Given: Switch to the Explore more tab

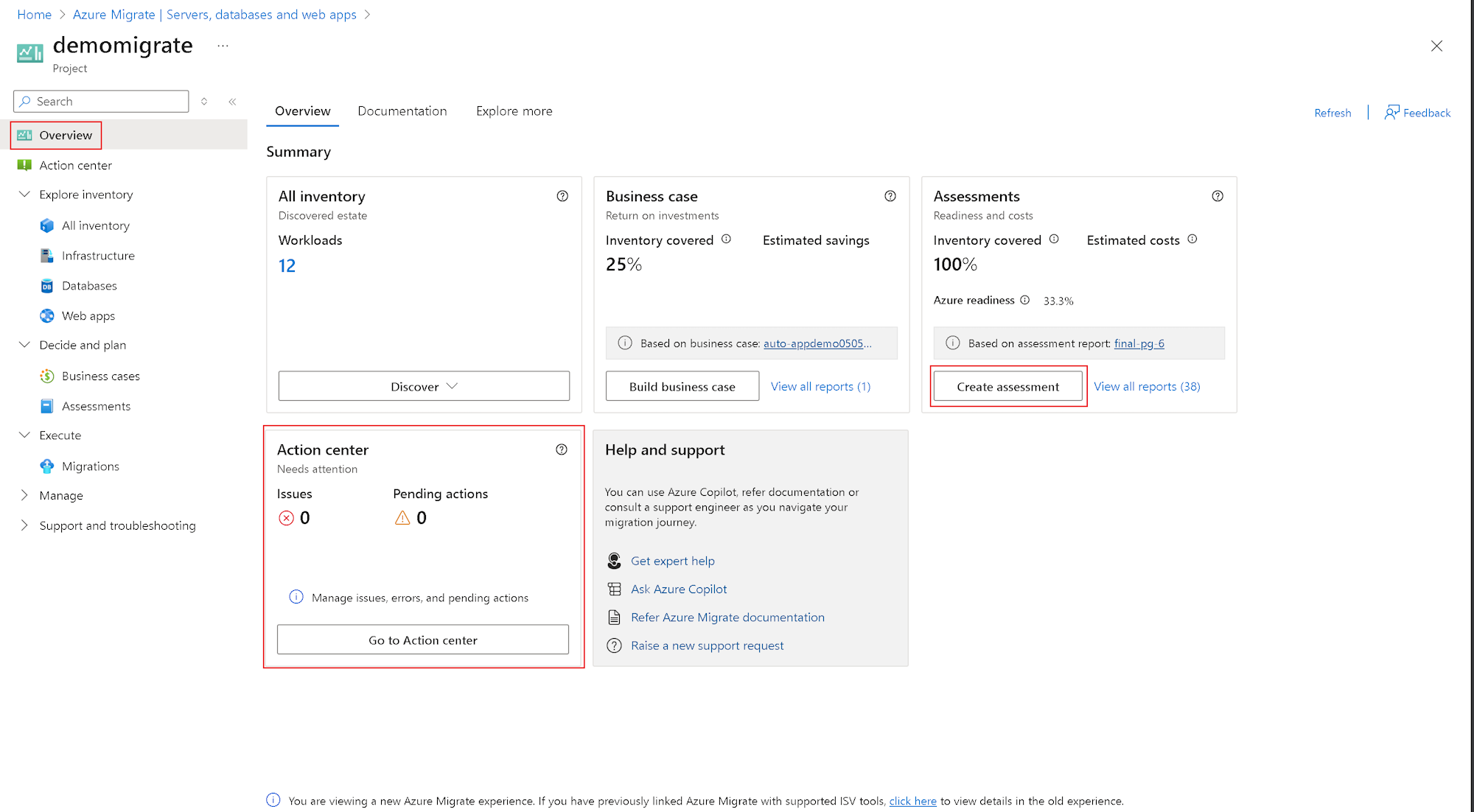Looking at the screenshot, I should 514,111.
